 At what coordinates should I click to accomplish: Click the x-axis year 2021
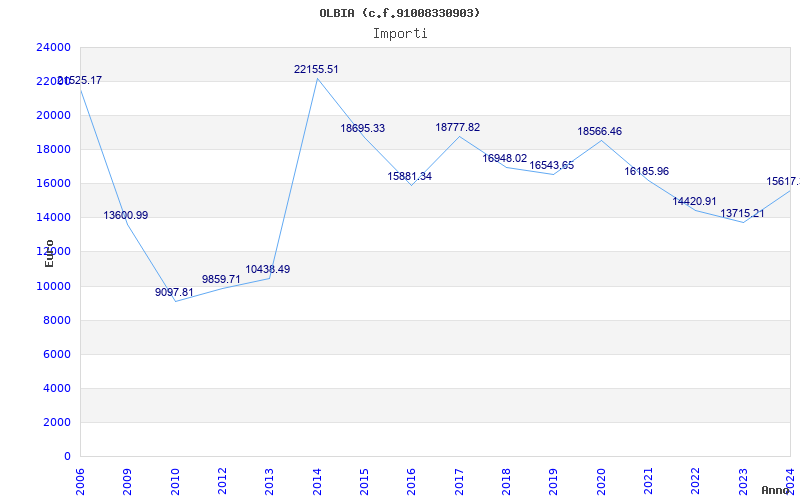(648, 481)
